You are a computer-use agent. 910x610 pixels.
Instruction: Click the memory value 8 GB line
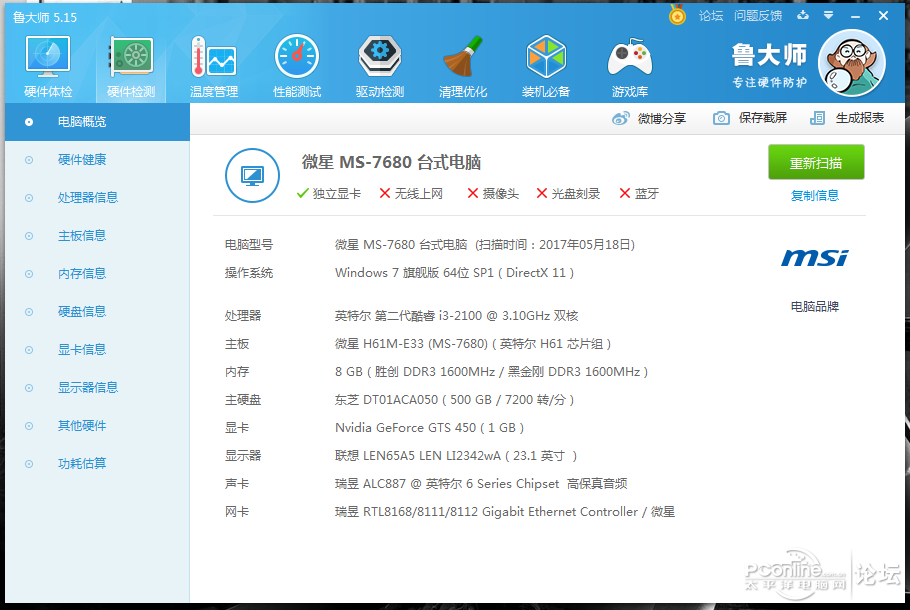(x=492, y=371)
